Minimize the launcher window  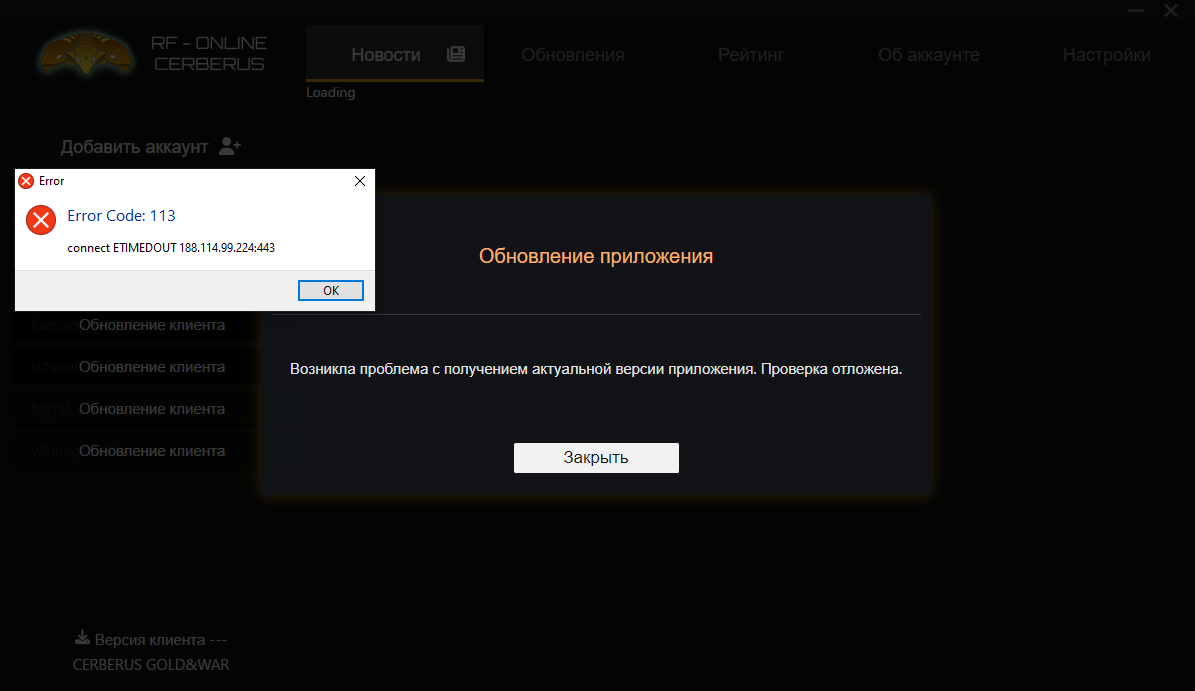[x=1136, y=11]
